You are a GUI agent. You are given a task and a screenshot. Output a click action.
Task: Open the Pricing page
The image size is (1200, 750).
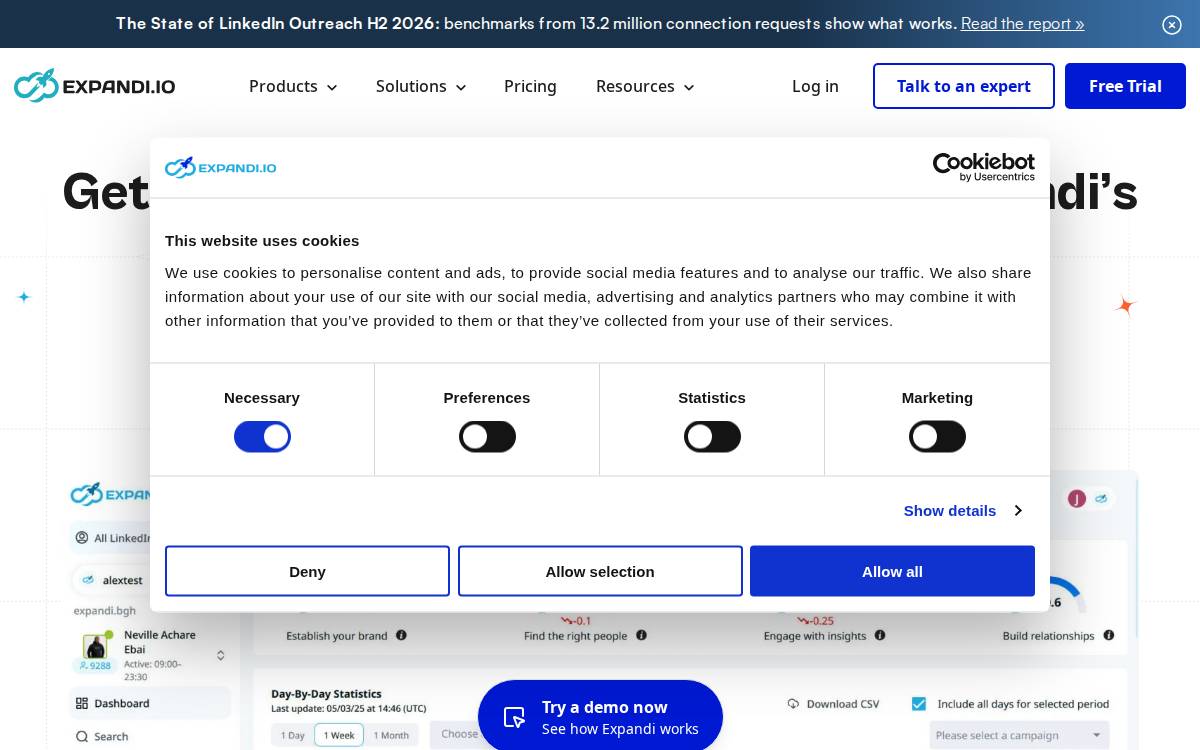(530, 87)
